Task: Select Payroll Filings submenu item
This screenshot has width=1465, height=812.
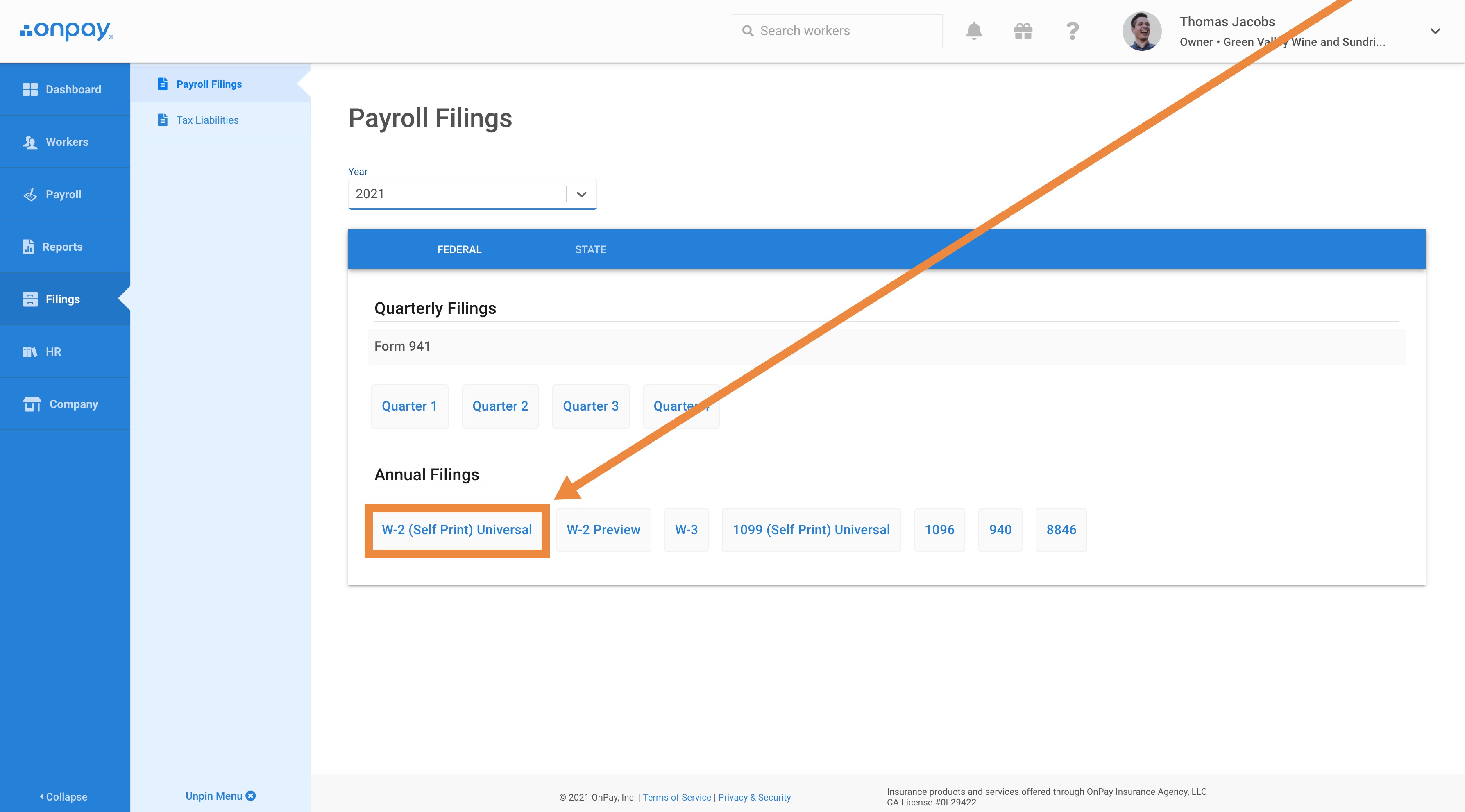Action: [x=221, y=84]
